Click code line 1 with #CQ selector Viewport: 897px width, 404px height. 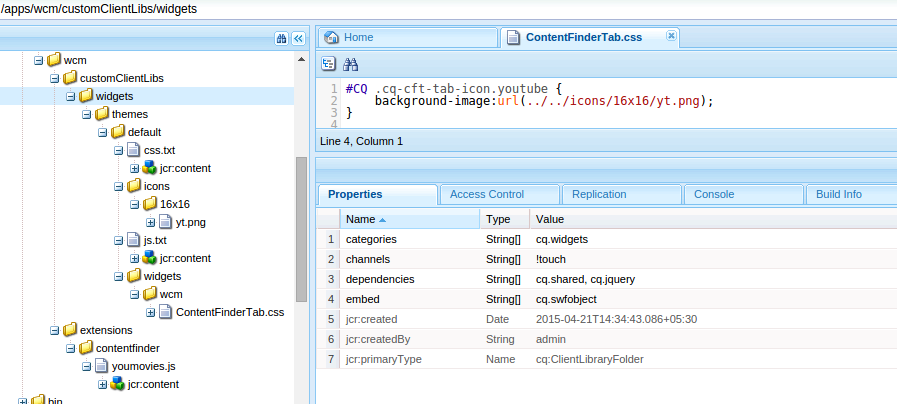point(454,89)
